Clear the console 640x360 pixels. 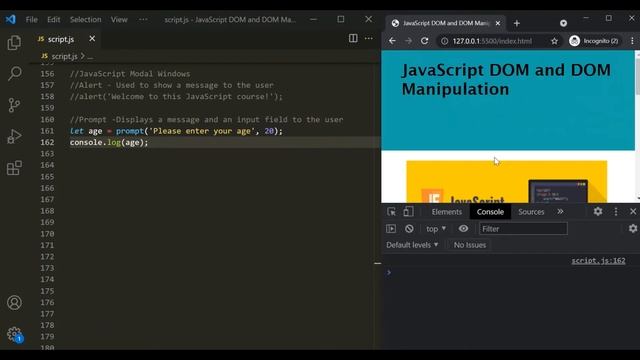coord(409,229)
